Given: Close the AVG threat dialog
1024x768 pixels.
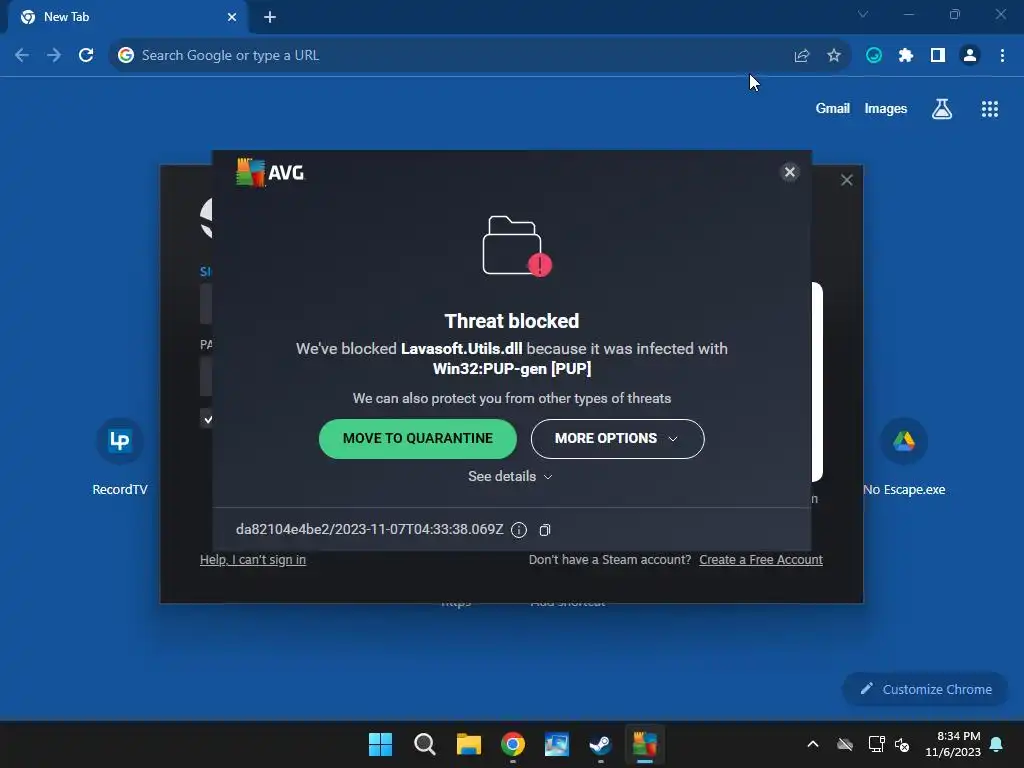Looking at the screenshot, I should pyautogui.click(x=790, y=172).
